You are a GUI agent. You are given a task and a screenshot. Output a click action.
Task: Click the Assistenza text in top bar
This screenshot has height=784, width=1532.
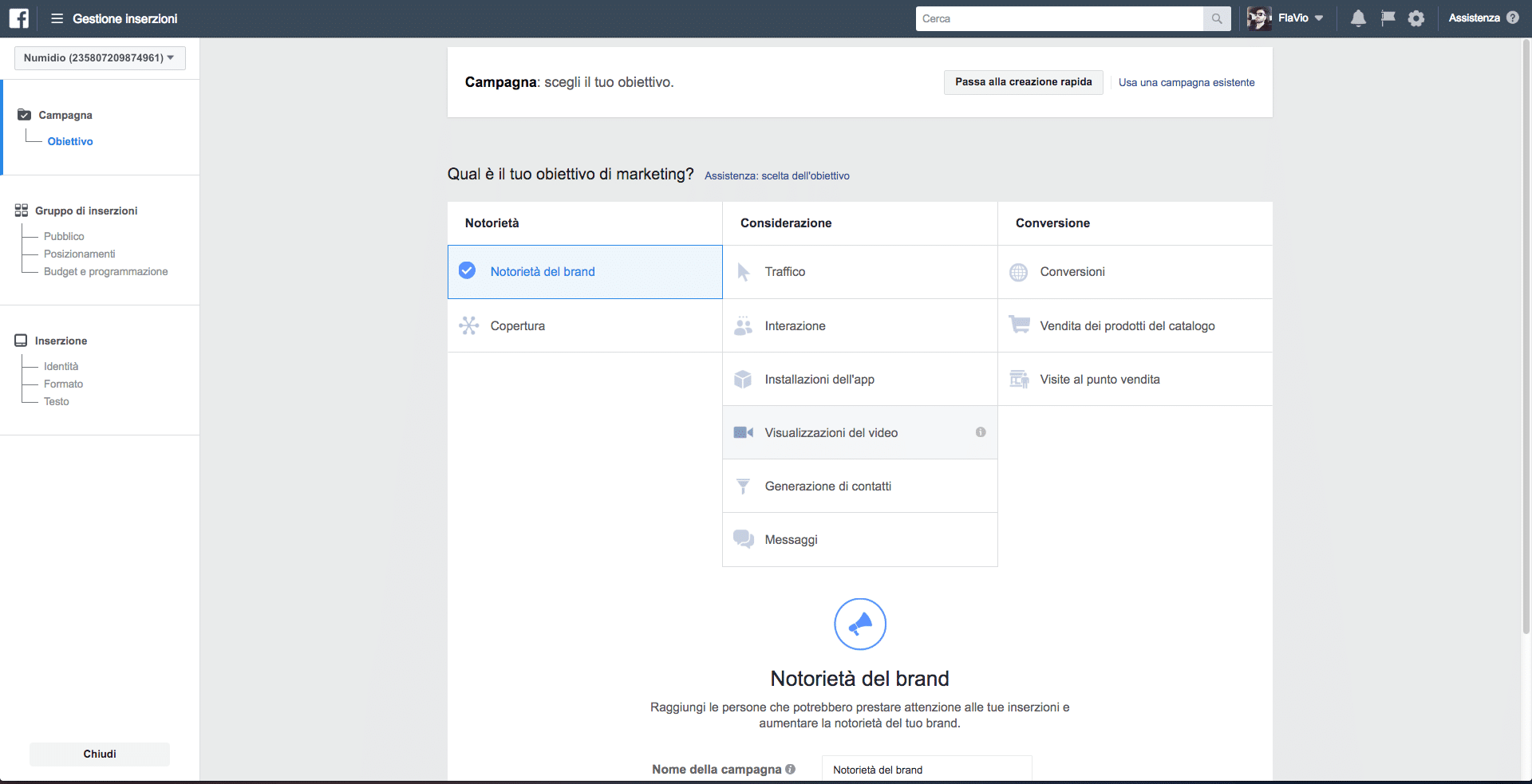point(1475,18)
